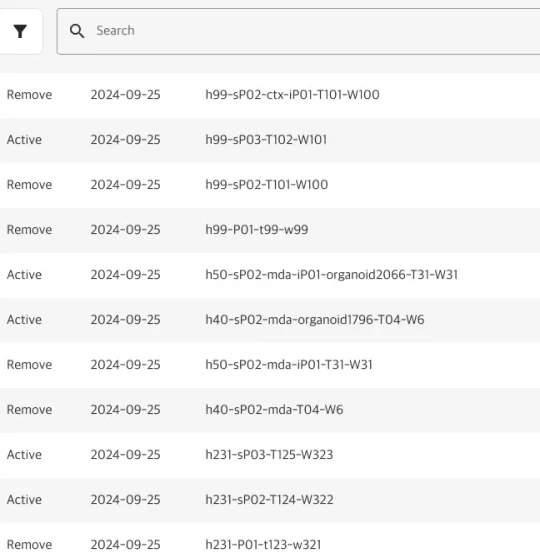Click Active status for h99-sP03-T102-W101
This screenshot has width=540, height=560.
pos(24,140)
